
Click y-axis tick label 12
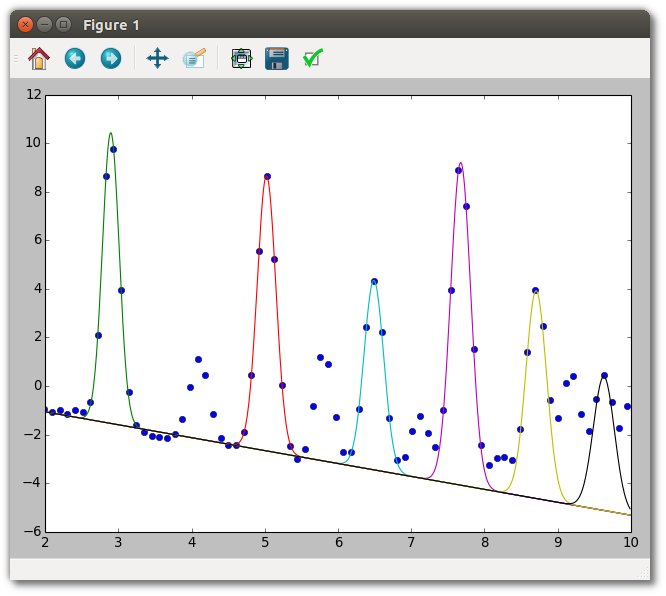pos(34,94)
